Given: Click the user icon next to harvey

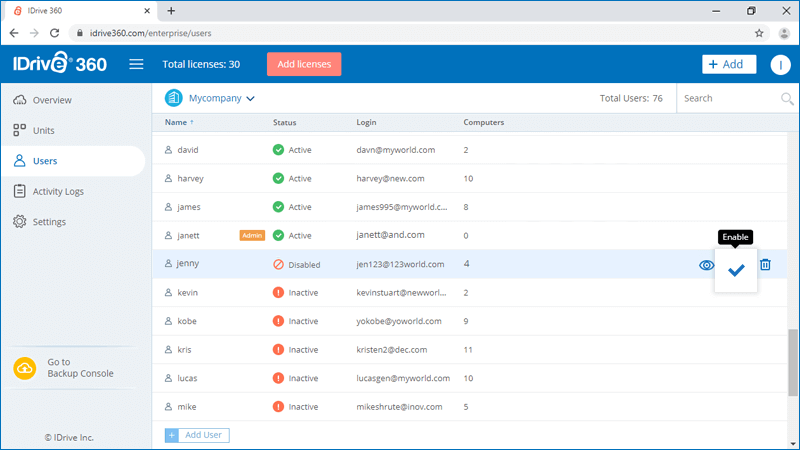Looking at the screenshot, I should tap(168, 179).
